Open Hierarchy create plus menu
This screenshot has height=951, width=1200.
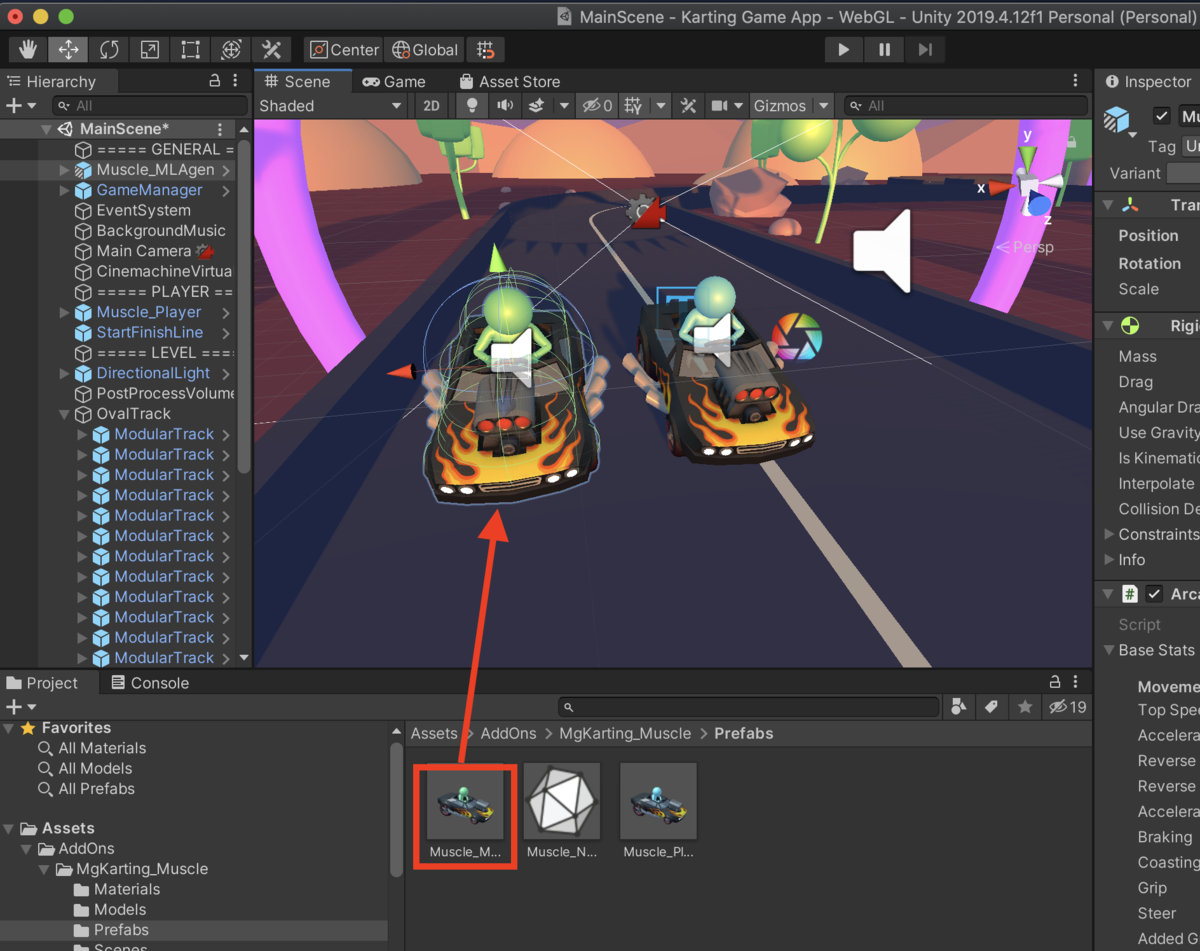pos(20,106)
